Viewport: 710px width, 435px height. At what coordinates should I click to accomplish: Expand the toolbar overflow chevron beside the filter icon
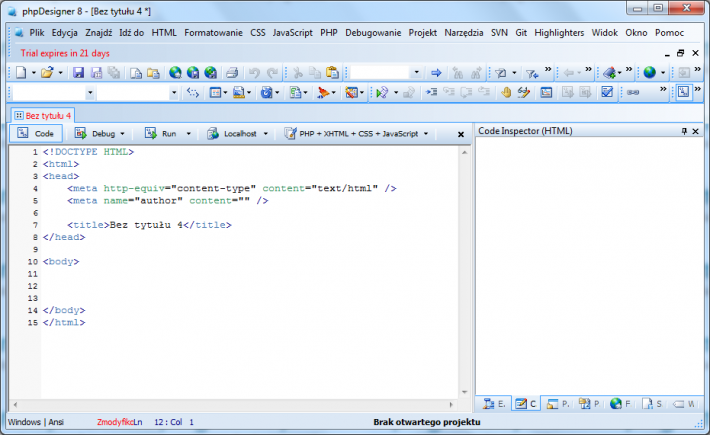point(548,69)
